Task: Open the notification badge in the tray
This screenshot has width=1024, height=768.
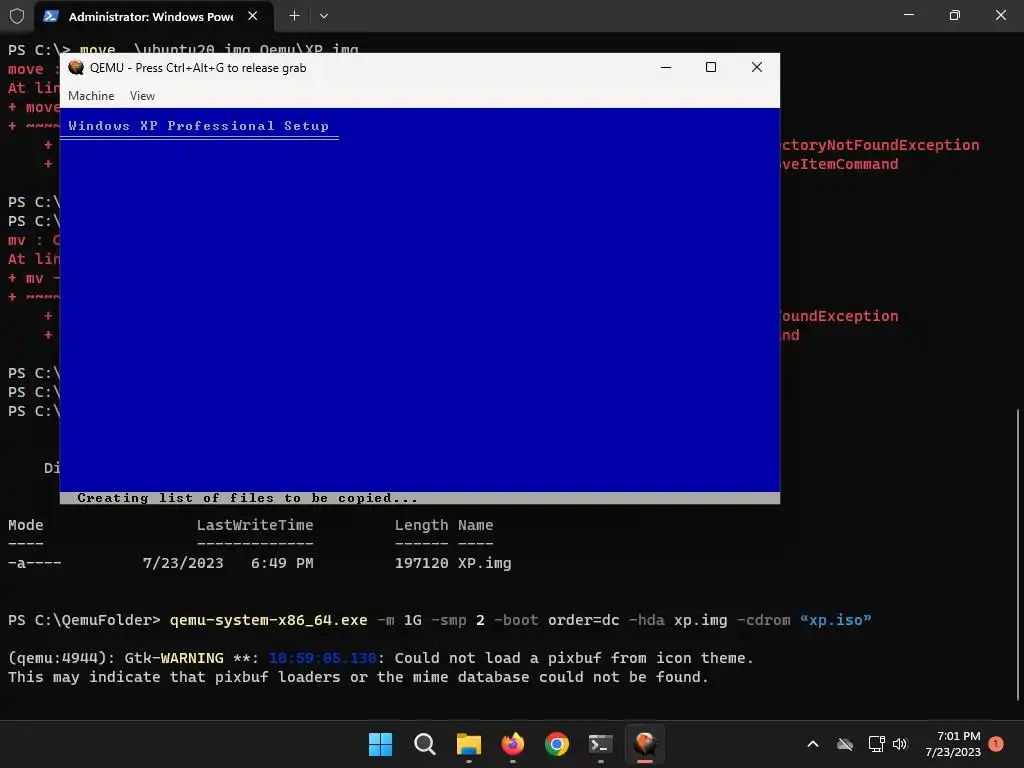Action: 996,744
